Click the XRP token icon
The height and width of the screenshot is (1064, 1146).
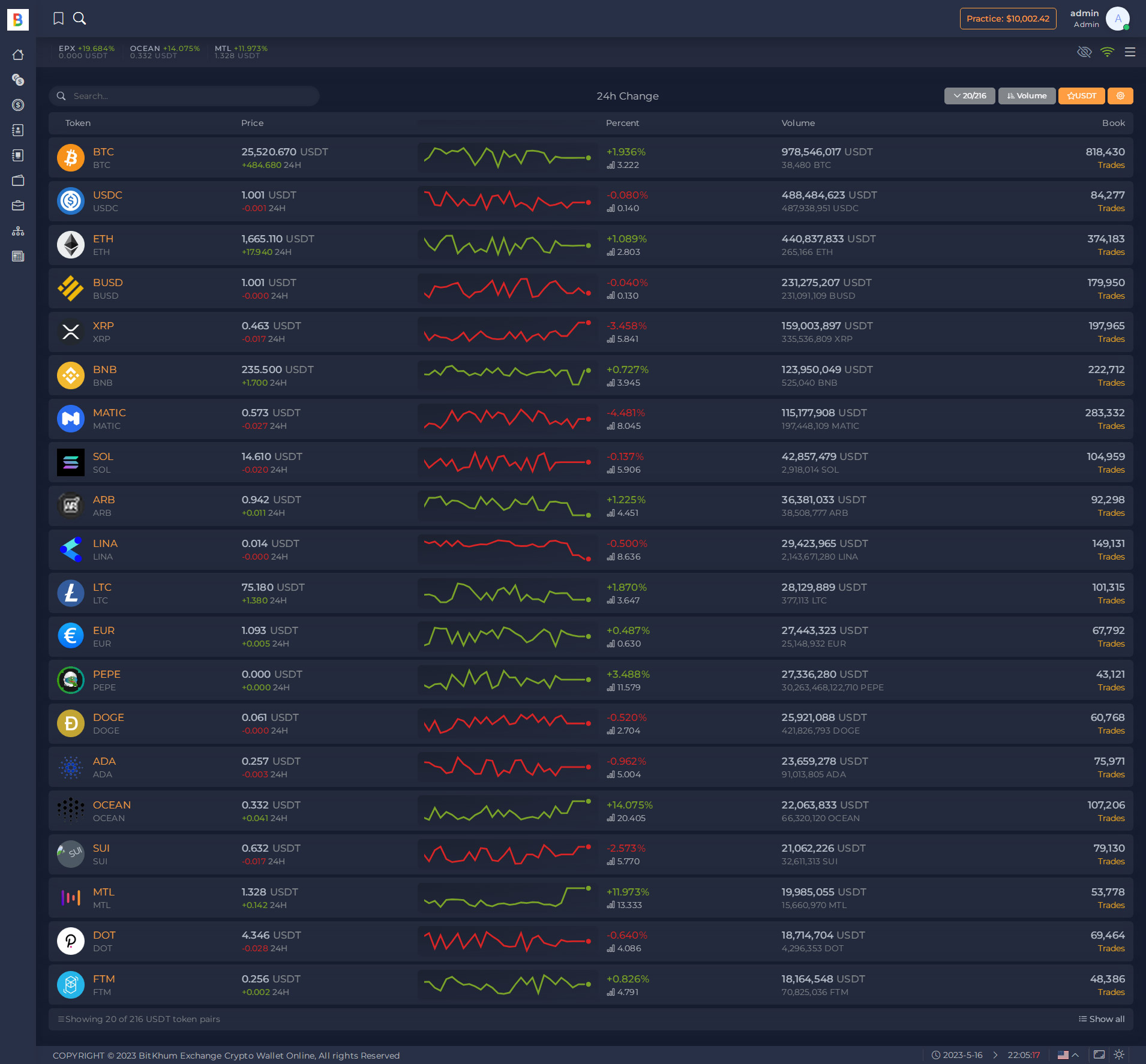coord(71,332)
